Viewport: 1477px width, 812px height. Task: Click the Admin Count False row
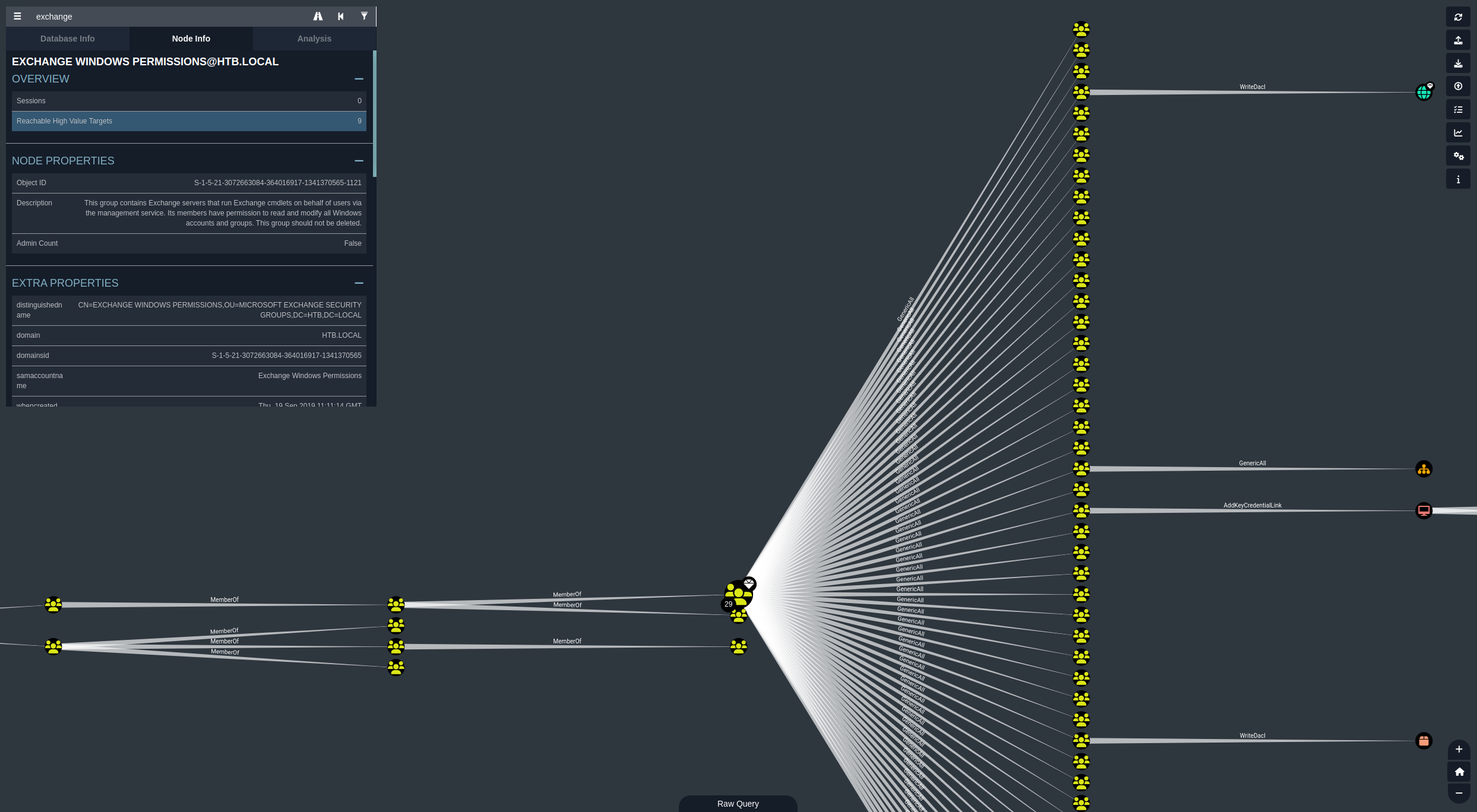pyautogui.click(x=189, y=243)
